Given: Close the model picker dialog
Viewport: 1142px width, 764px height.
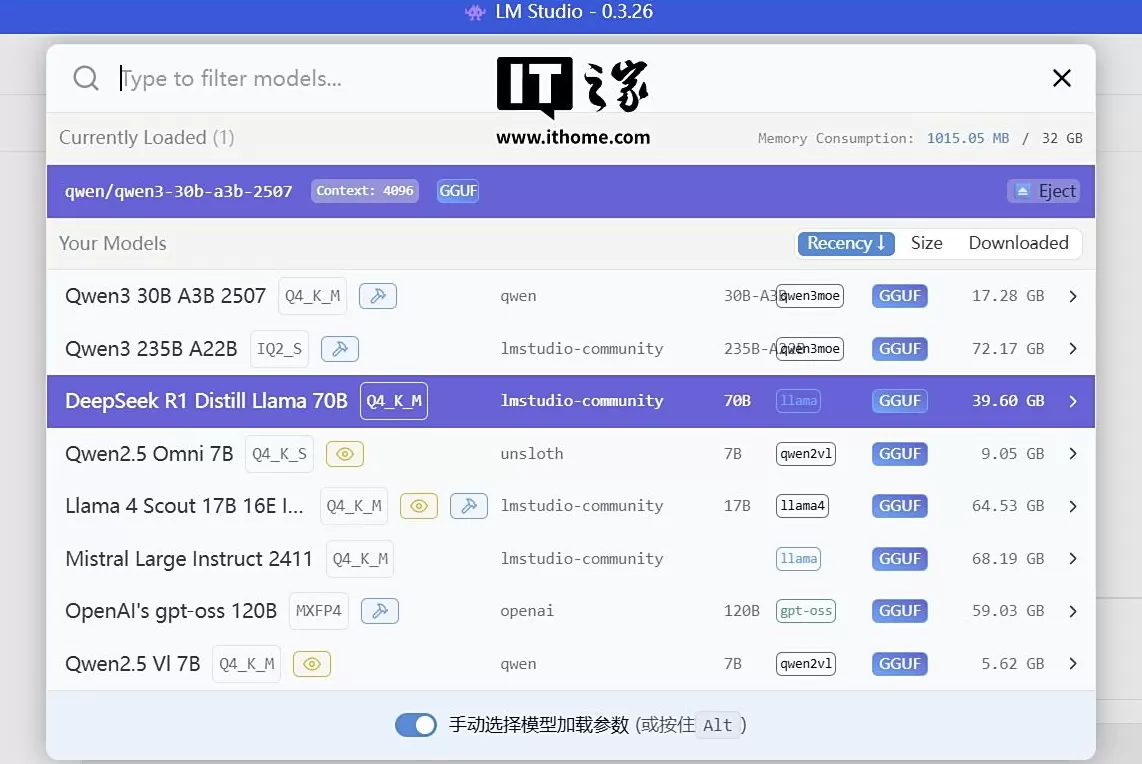Looking at the screenshot, I should click(1062, 78).
